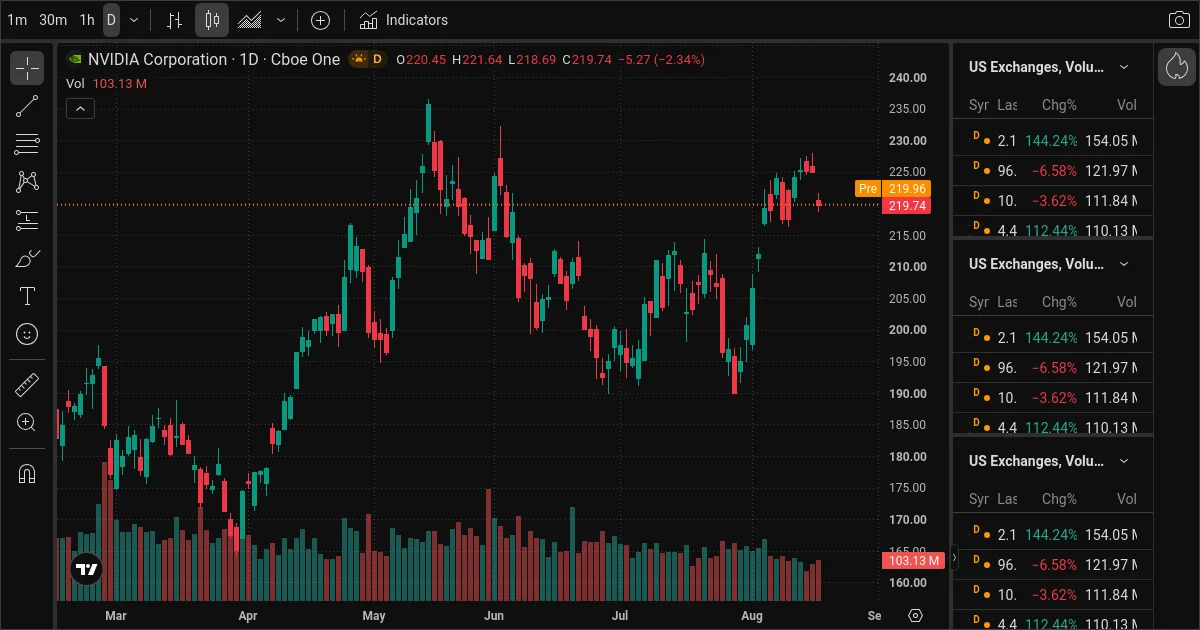This screenshot has height=630, width=1200.
Task: Select the ruler measure tool
Action: point(27,384)
